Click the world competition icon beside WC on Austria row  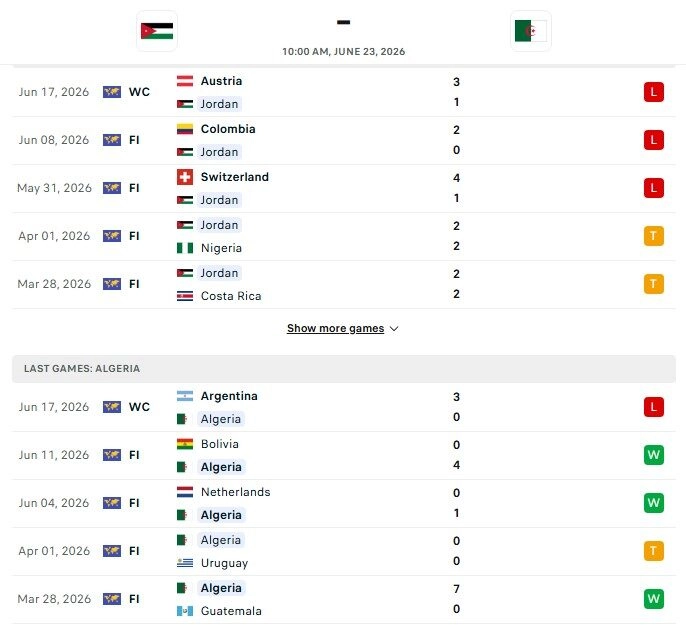pos(112,92)
